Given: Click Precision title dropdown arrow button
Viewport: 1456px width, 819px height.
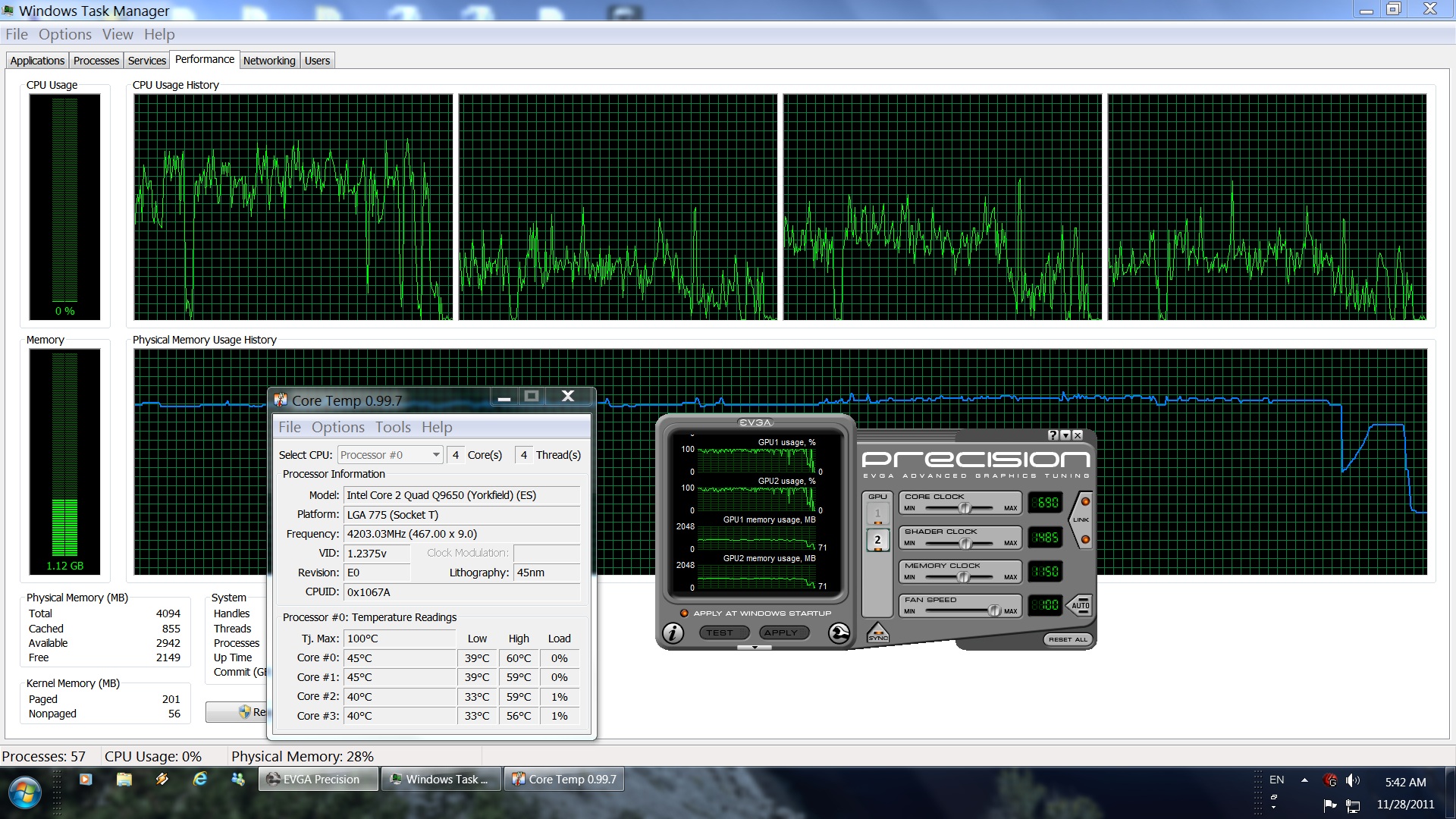Looking at the screenshot, I should 1065,435.
